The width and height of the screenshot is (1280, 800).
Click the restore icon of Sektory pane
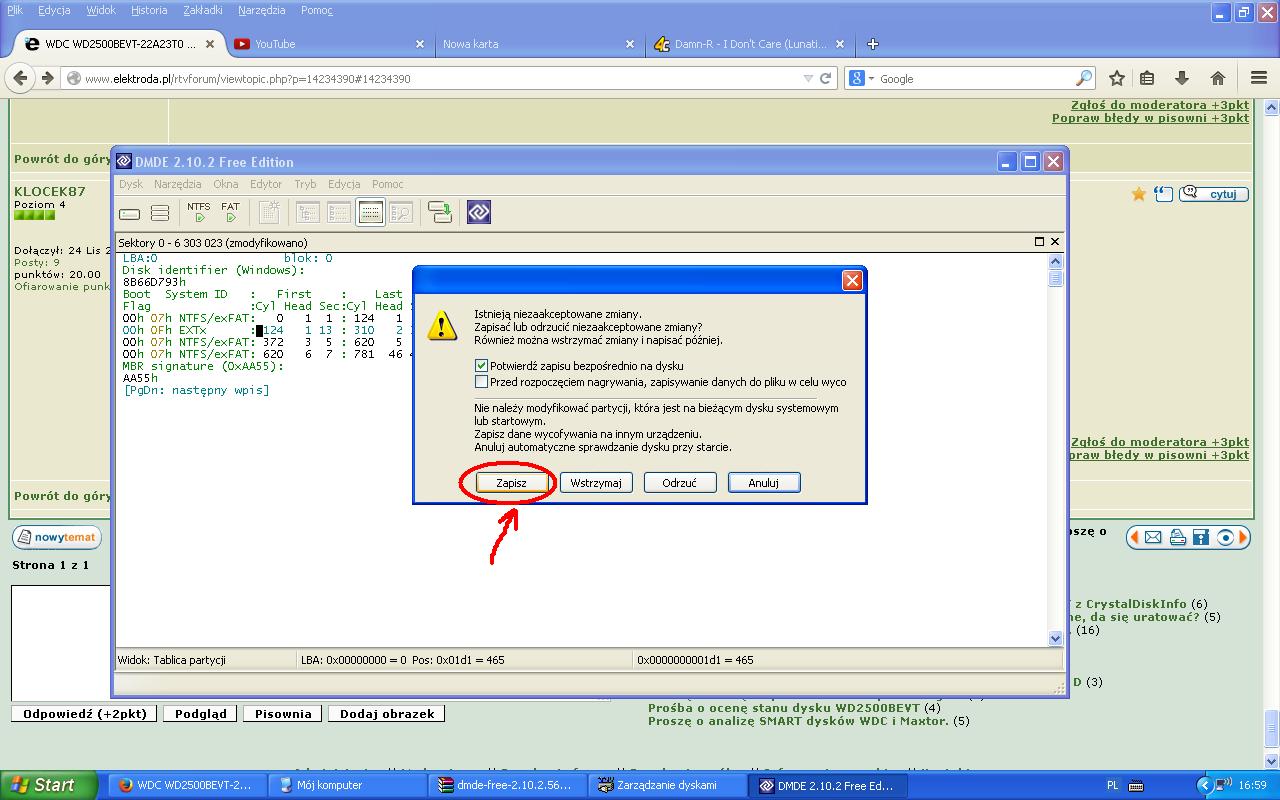point(1039,242)
